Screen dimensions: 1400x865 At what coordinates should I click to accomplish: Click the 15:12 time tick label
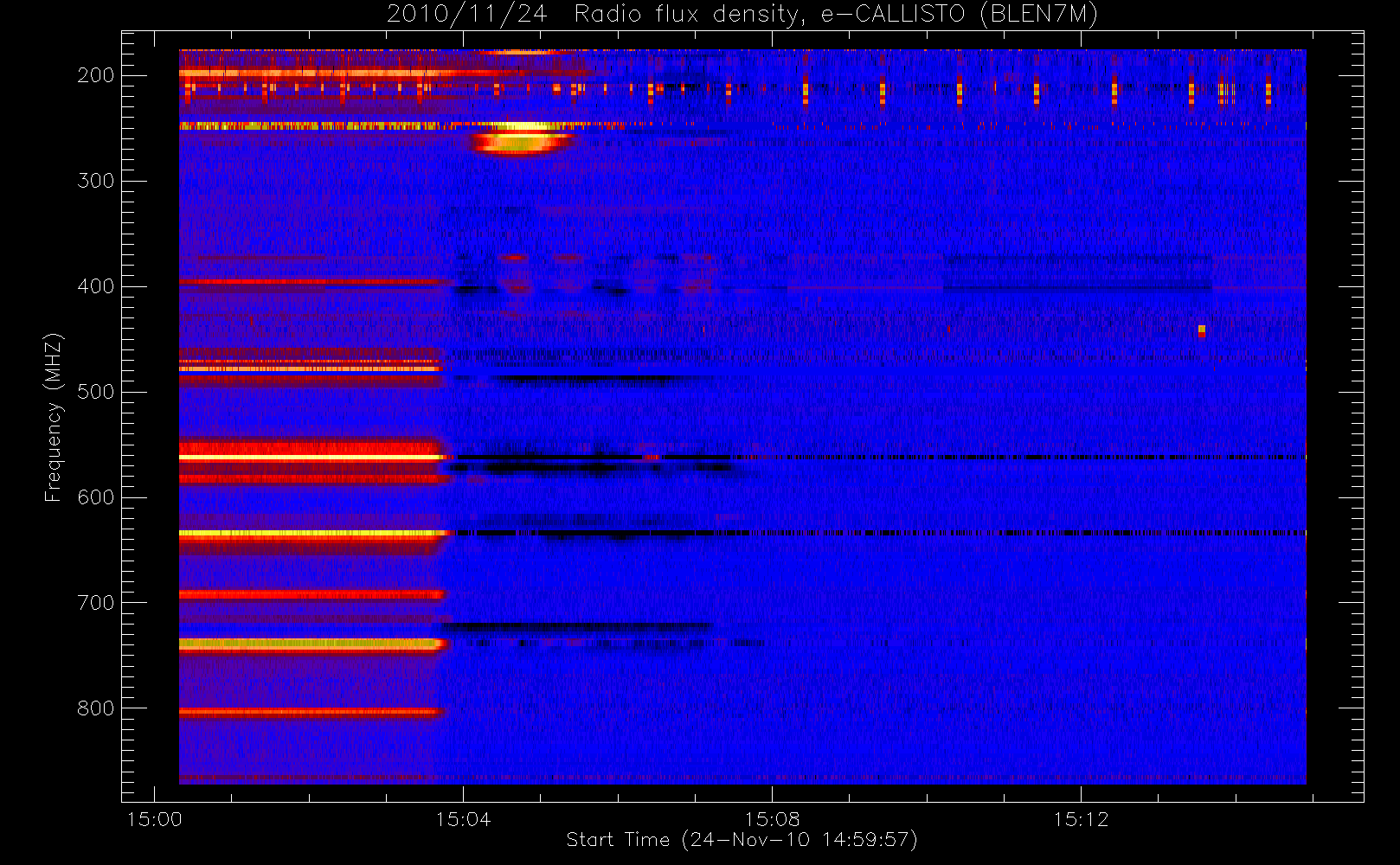1081,819
